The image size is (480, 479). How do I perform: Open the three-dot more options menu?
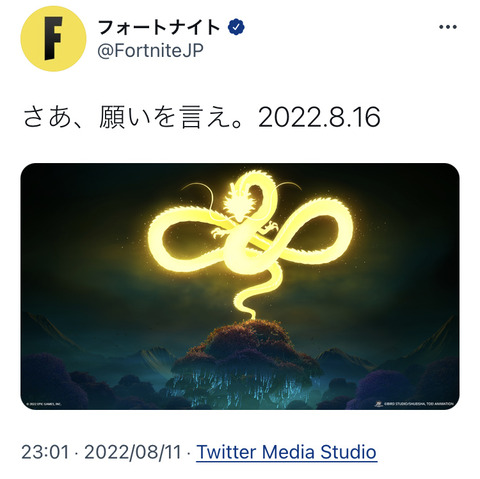448,27
